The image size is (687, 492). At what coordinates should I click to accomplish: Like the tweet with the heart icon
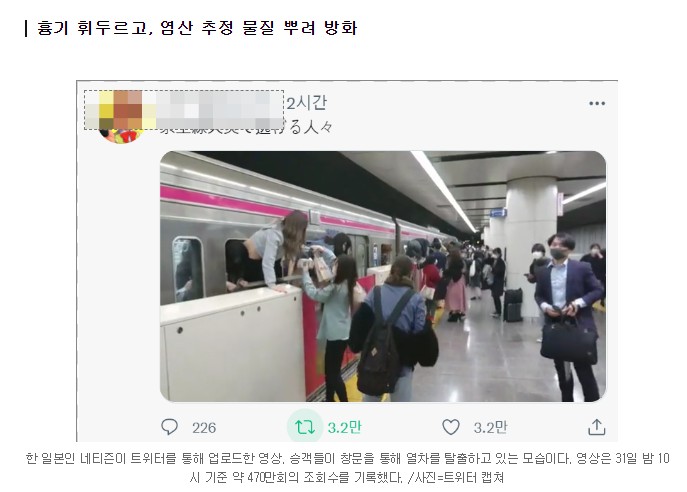coord(451,427)
